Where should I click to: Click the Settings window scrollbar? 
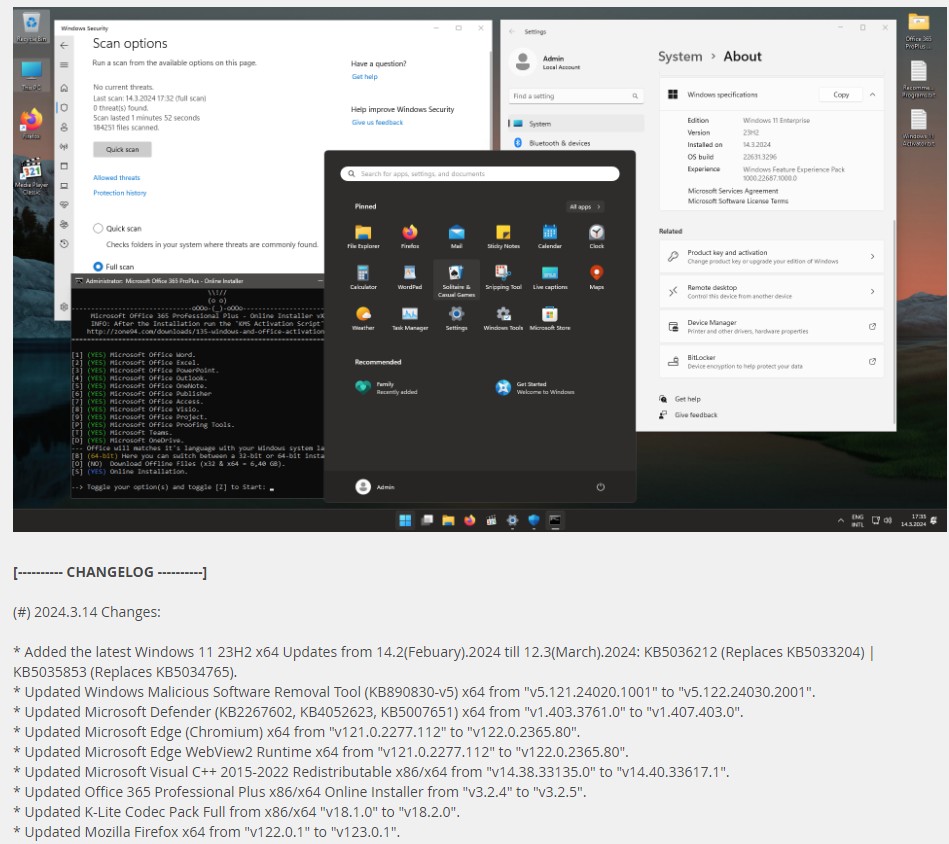893,321
